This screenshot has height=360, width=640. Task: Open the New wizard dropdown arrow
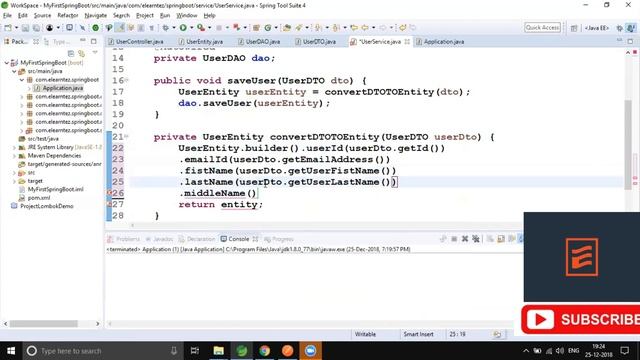coord(16,28)
